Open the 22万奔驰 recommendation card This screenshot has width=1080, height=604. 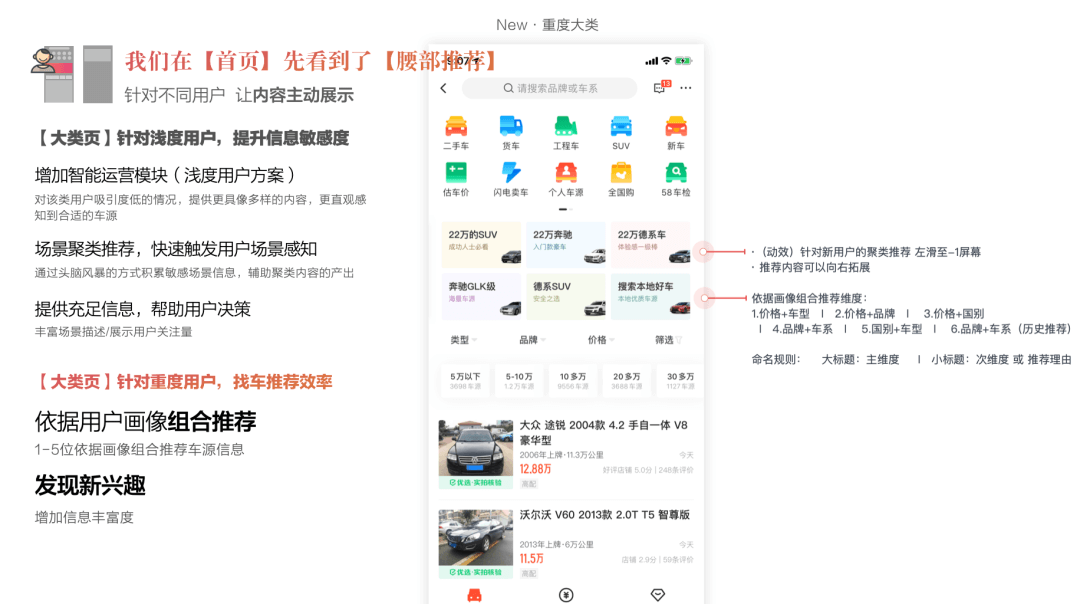click(x=566, y=244)
